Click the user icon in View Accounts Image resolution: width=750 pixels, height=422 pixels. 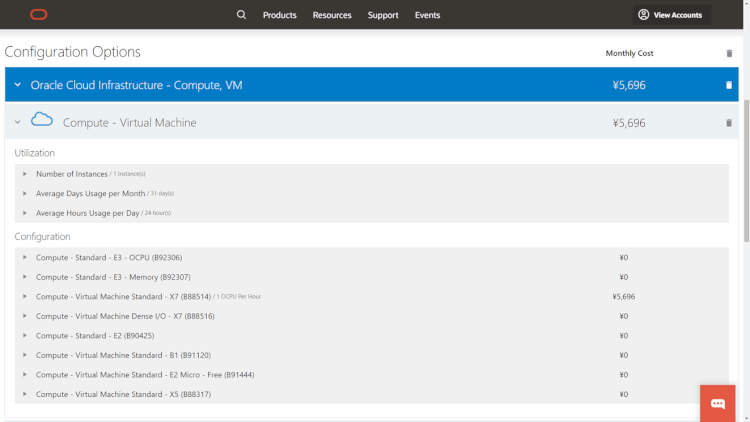(644, 15)
